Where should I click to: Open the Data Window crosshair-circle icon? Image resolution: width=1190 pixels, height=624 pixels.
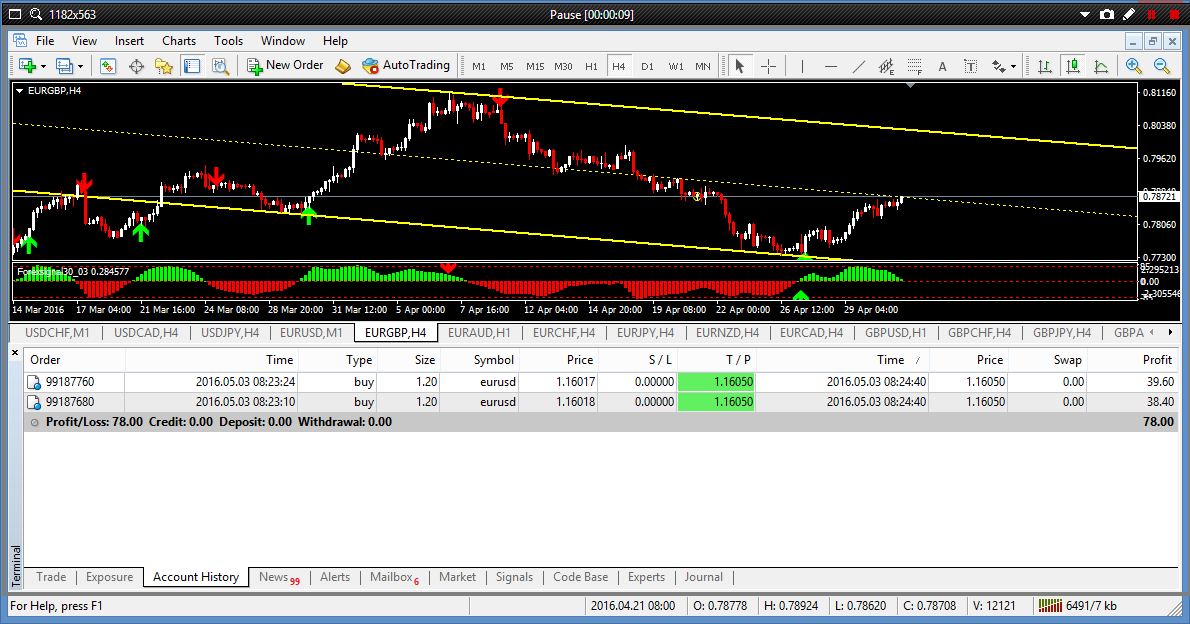[x=136, y=66]
